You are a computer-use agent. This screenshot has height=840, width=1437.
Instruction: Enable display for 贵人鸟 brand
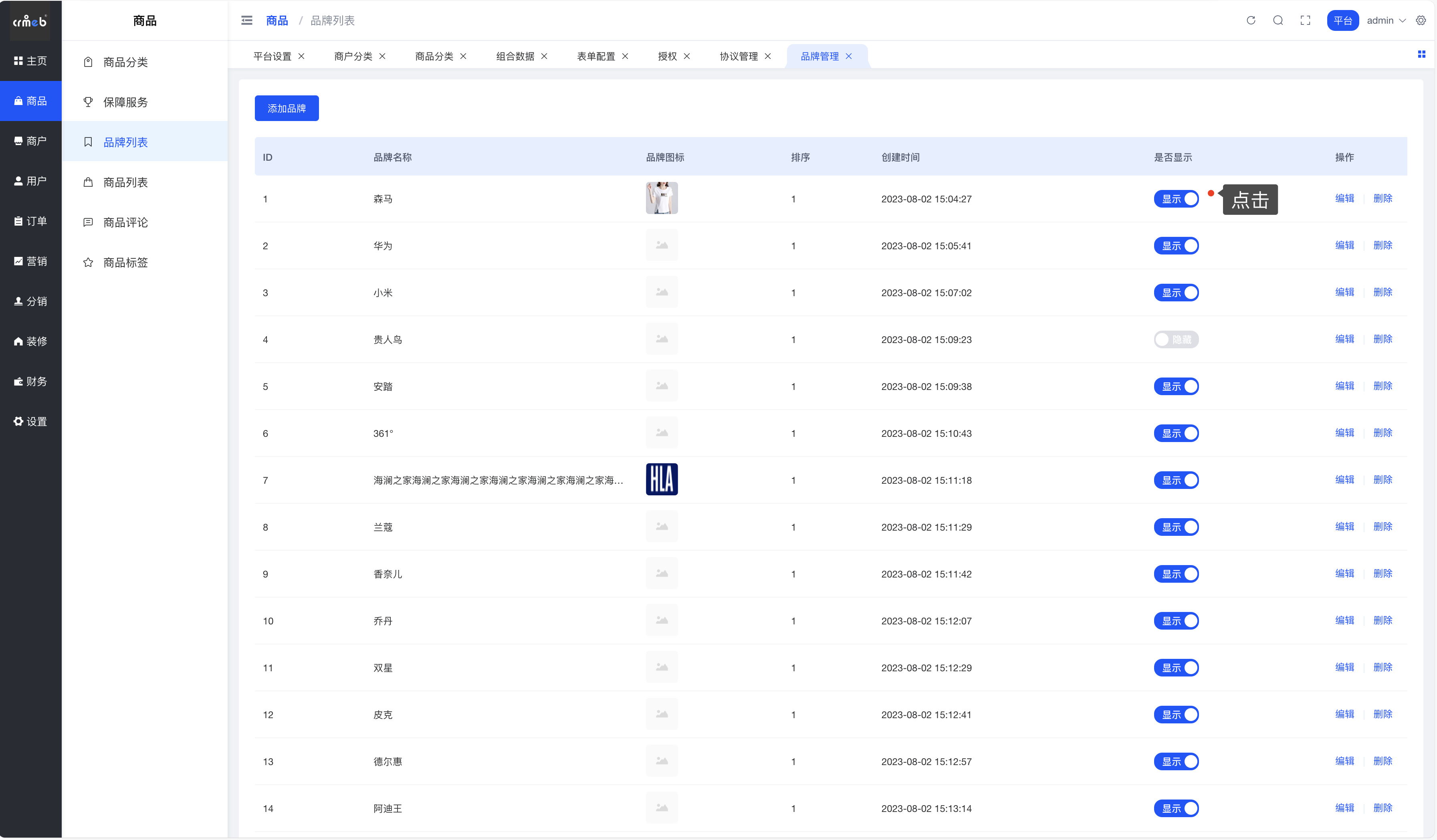1176,340
